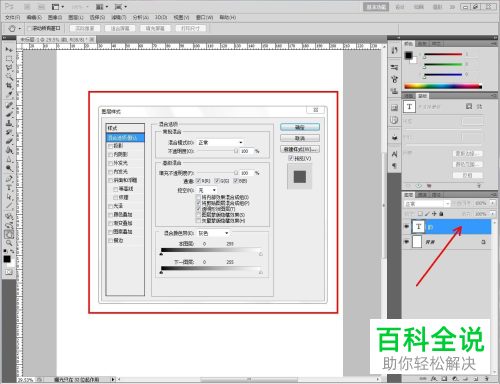
Task: Open the 文件(F) File menu
Action: click(13, 17)
